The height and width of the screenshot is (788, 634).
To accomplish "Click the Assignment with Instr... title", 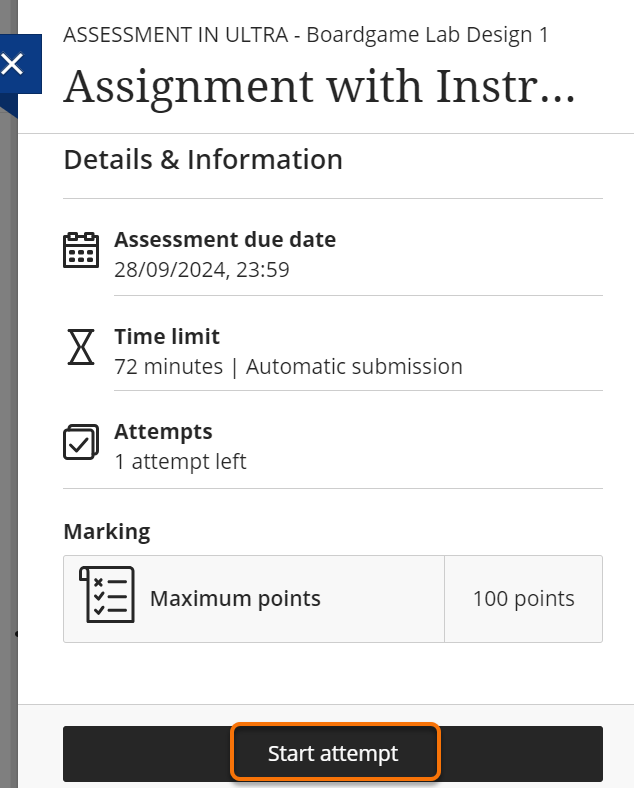I will tap(319, 87).
